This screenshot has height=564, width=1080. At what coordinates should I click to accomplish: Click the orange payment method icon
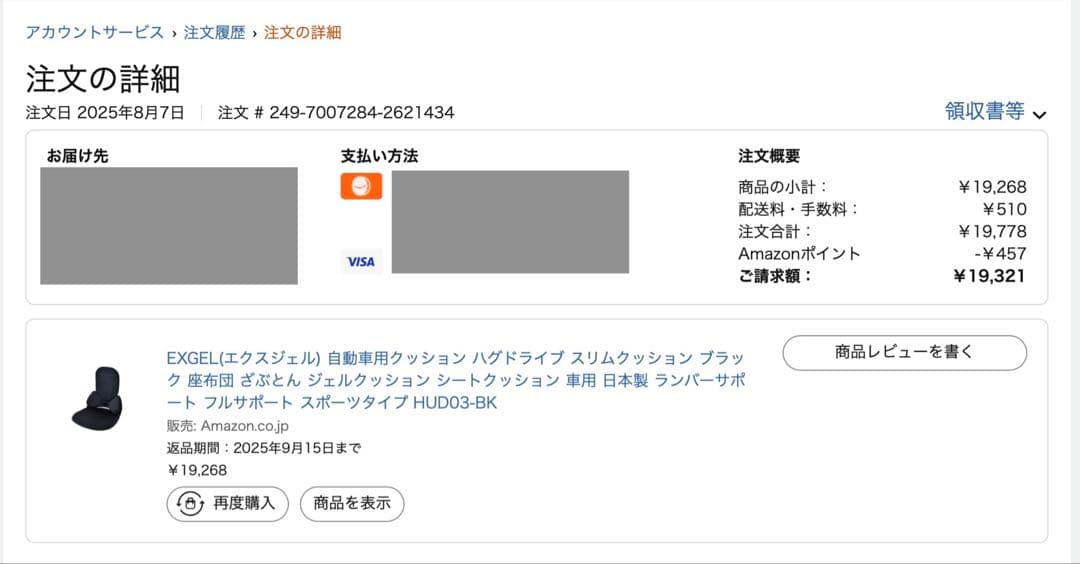(x=361, y=186)
